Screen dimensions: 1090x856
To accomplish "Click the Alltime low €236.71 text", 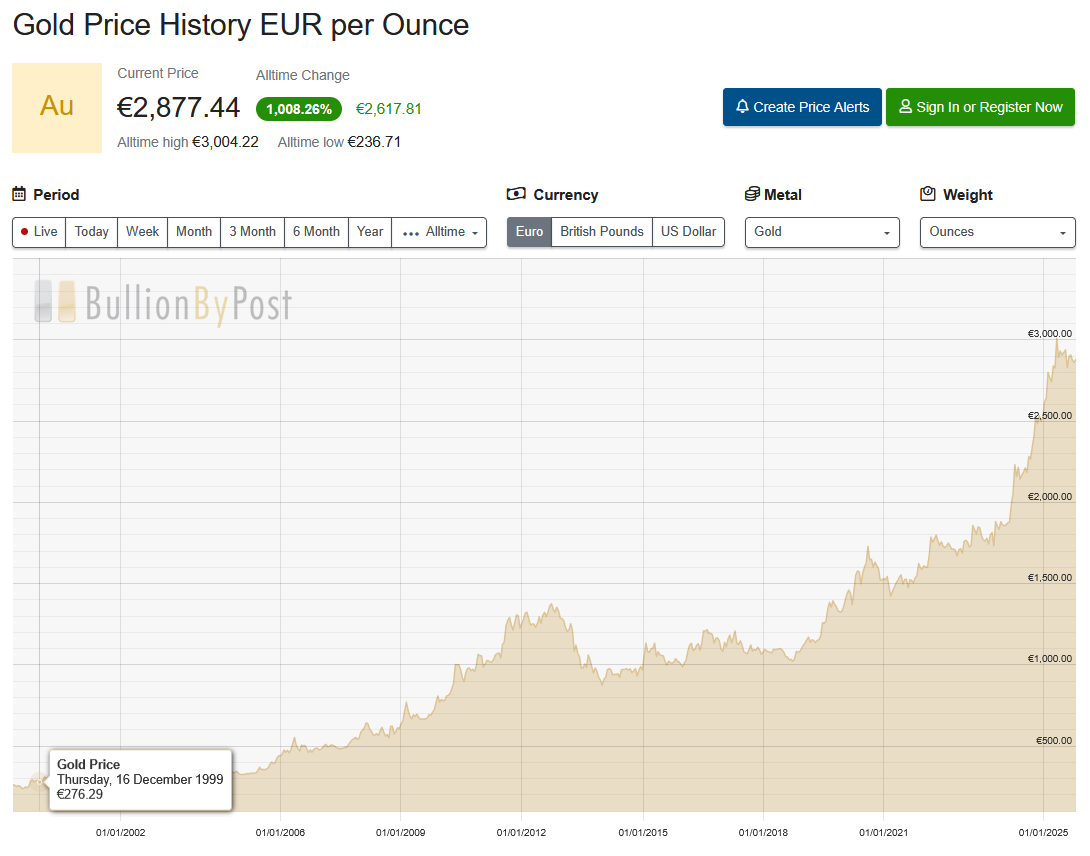I will 339,143.
